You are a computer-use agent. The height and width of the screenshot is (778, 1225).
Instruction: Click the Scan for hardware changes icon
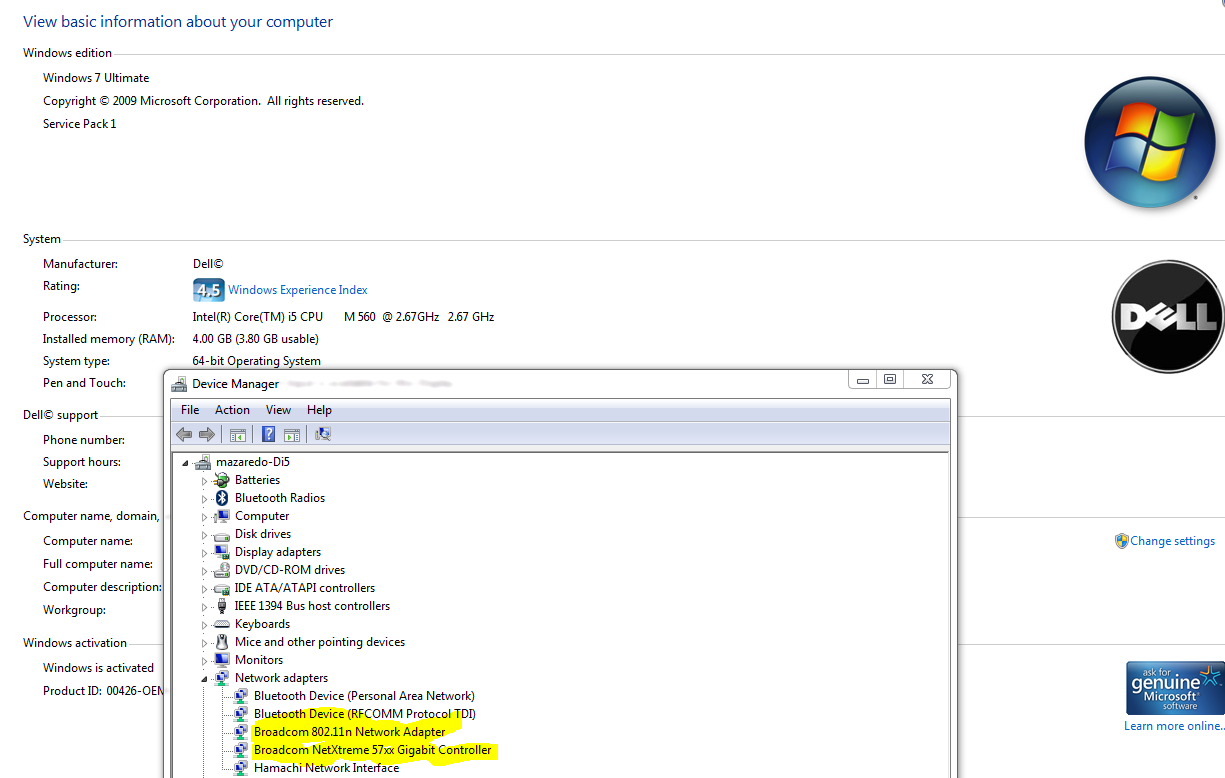[x=322, y=434]
